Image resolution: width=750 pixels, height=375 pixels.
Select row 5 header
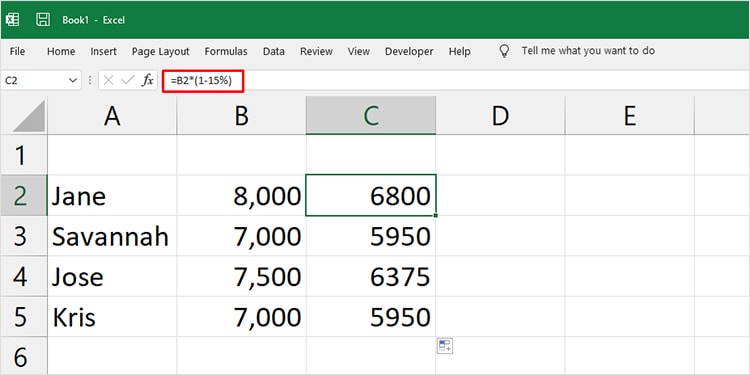pos(24,316)
